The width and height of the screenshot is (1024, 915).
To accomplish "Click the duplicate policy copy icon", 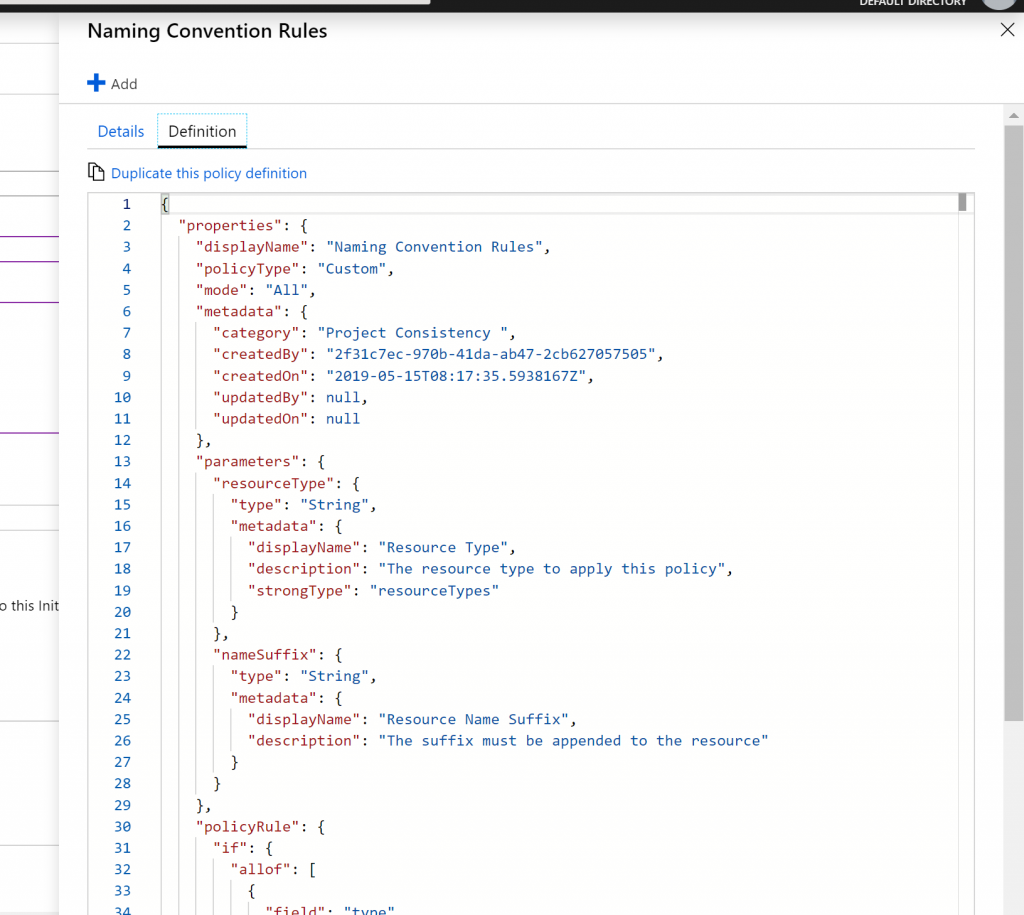I will pos(96,173).
